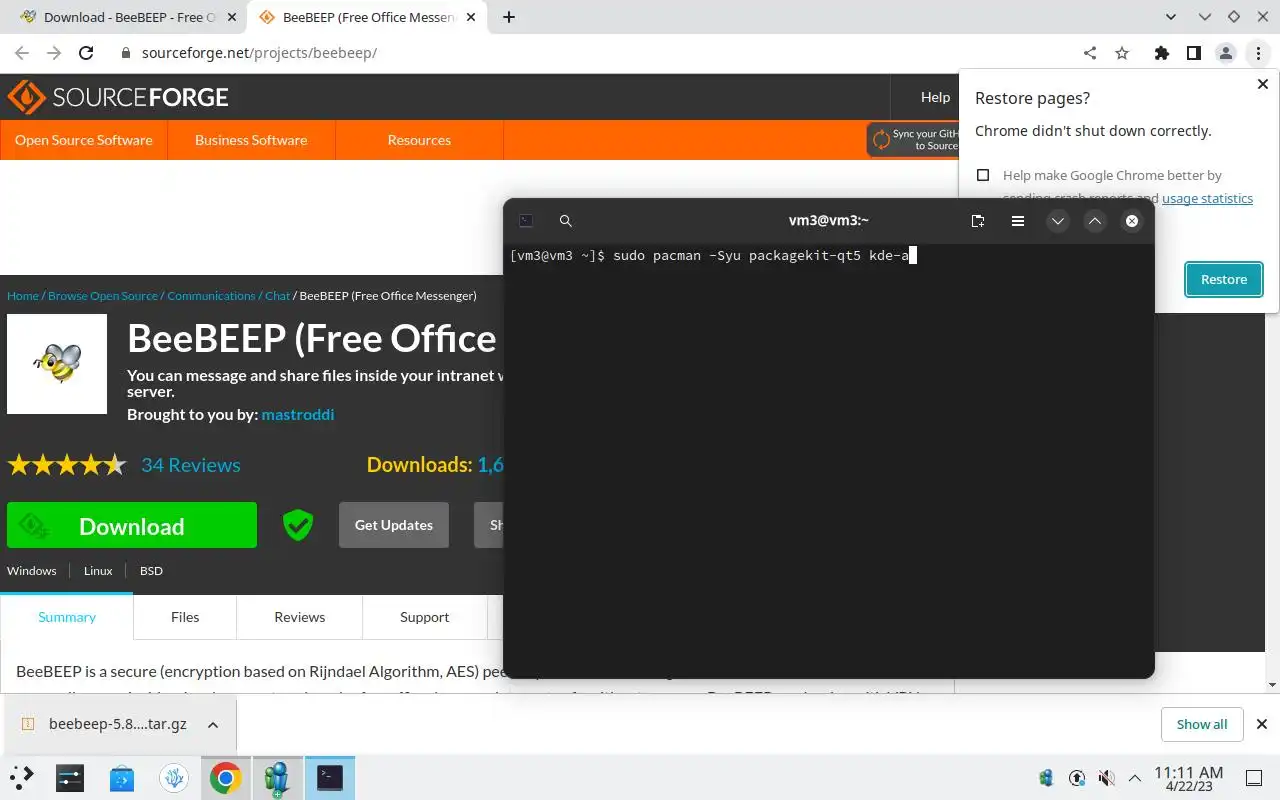The image size is (1280, 800).
Task: Switch to the Reviews tab
Action: 300,617
